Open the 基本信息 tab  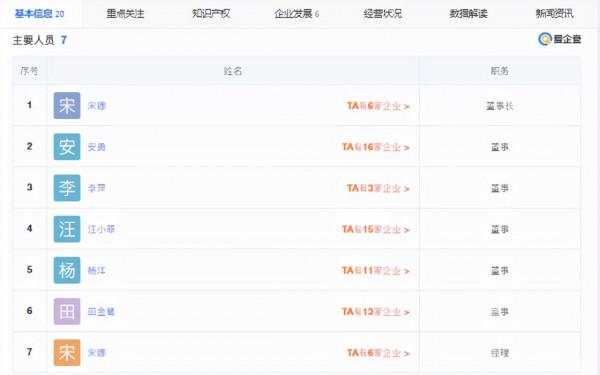39,14
